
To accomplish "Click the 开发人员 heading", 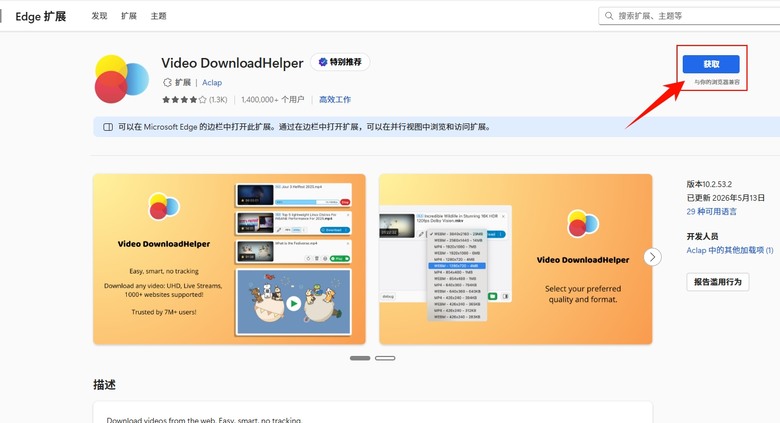I will tap(702, 236).
